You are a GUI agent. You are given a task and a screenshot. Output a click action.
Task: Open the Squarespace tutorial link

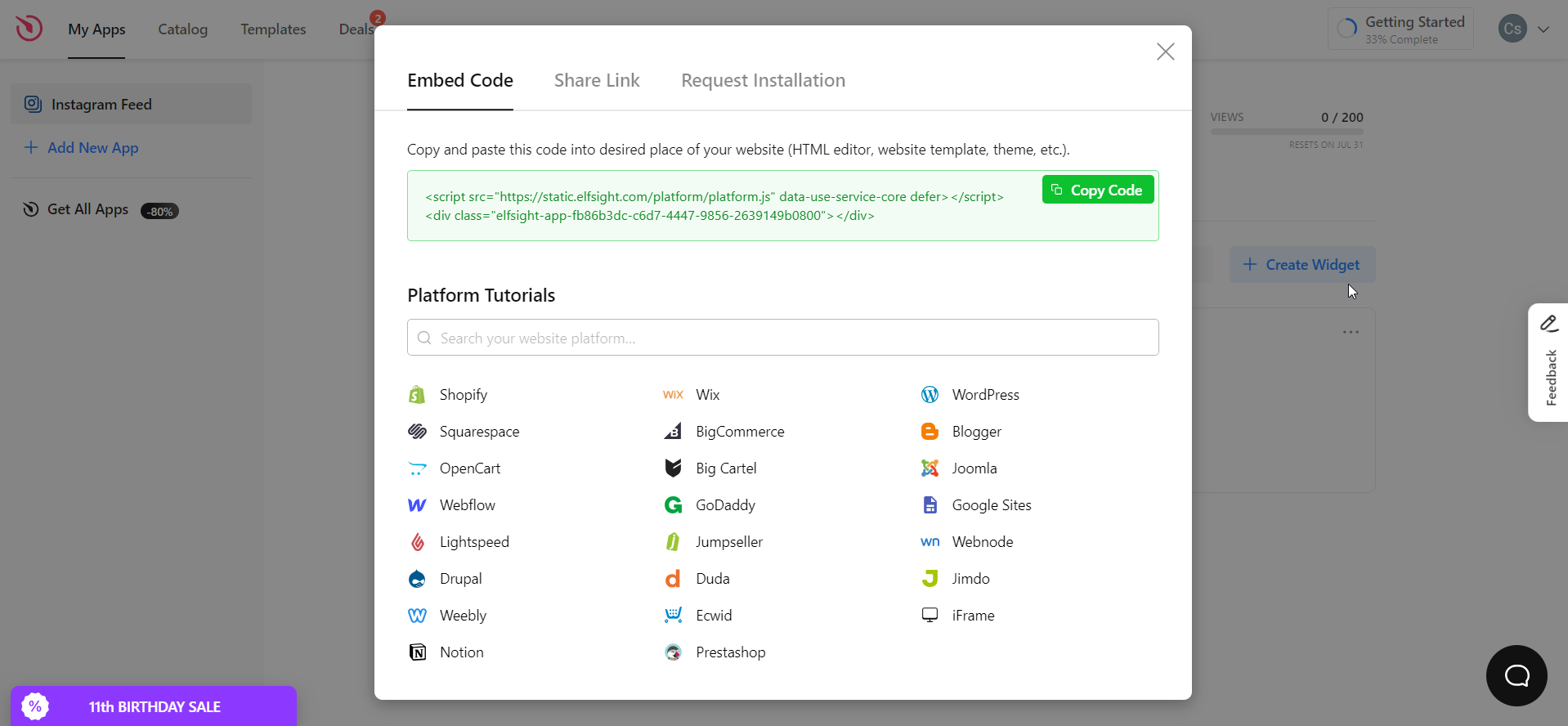[x=479, y=432]
